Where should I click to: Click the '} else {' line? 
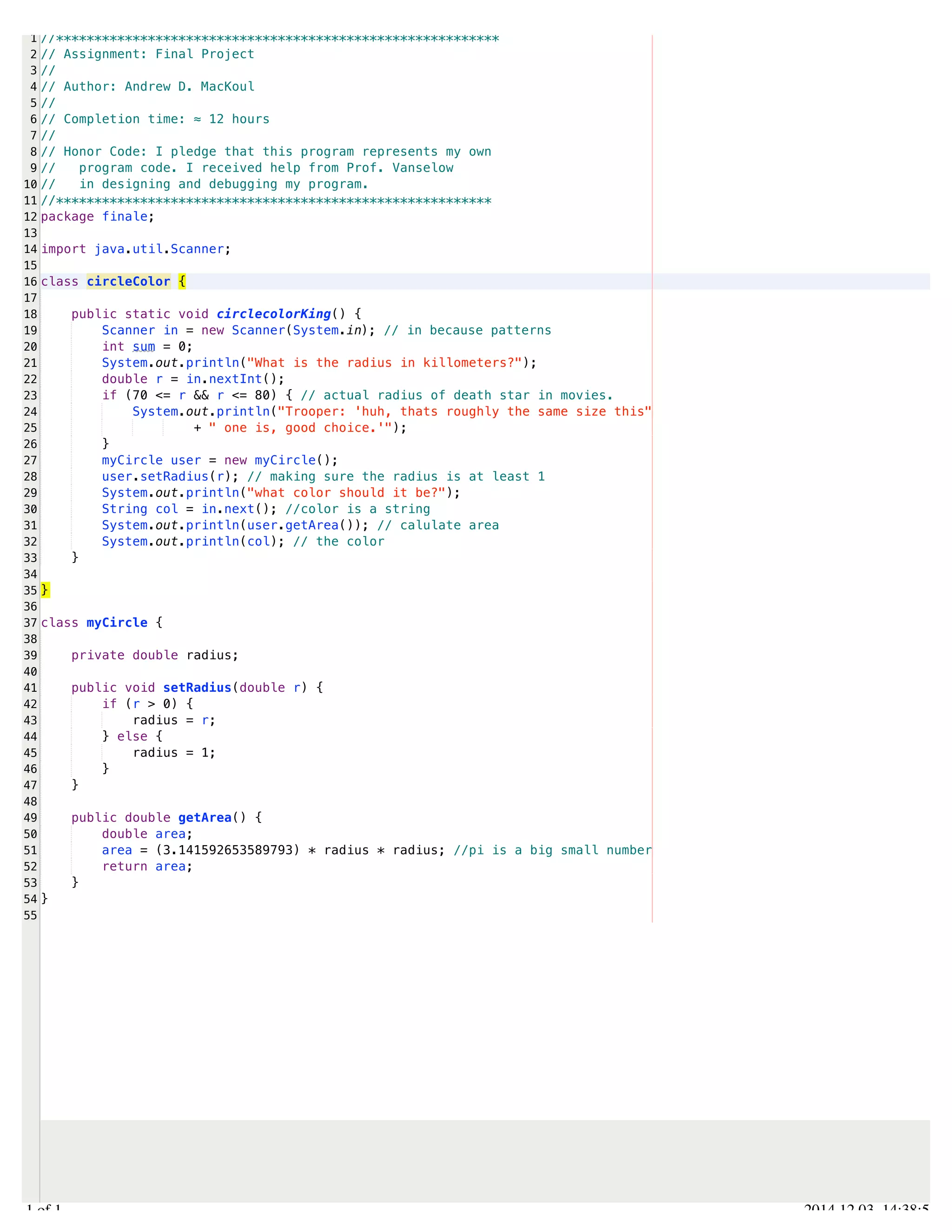[x=132, y=736]
